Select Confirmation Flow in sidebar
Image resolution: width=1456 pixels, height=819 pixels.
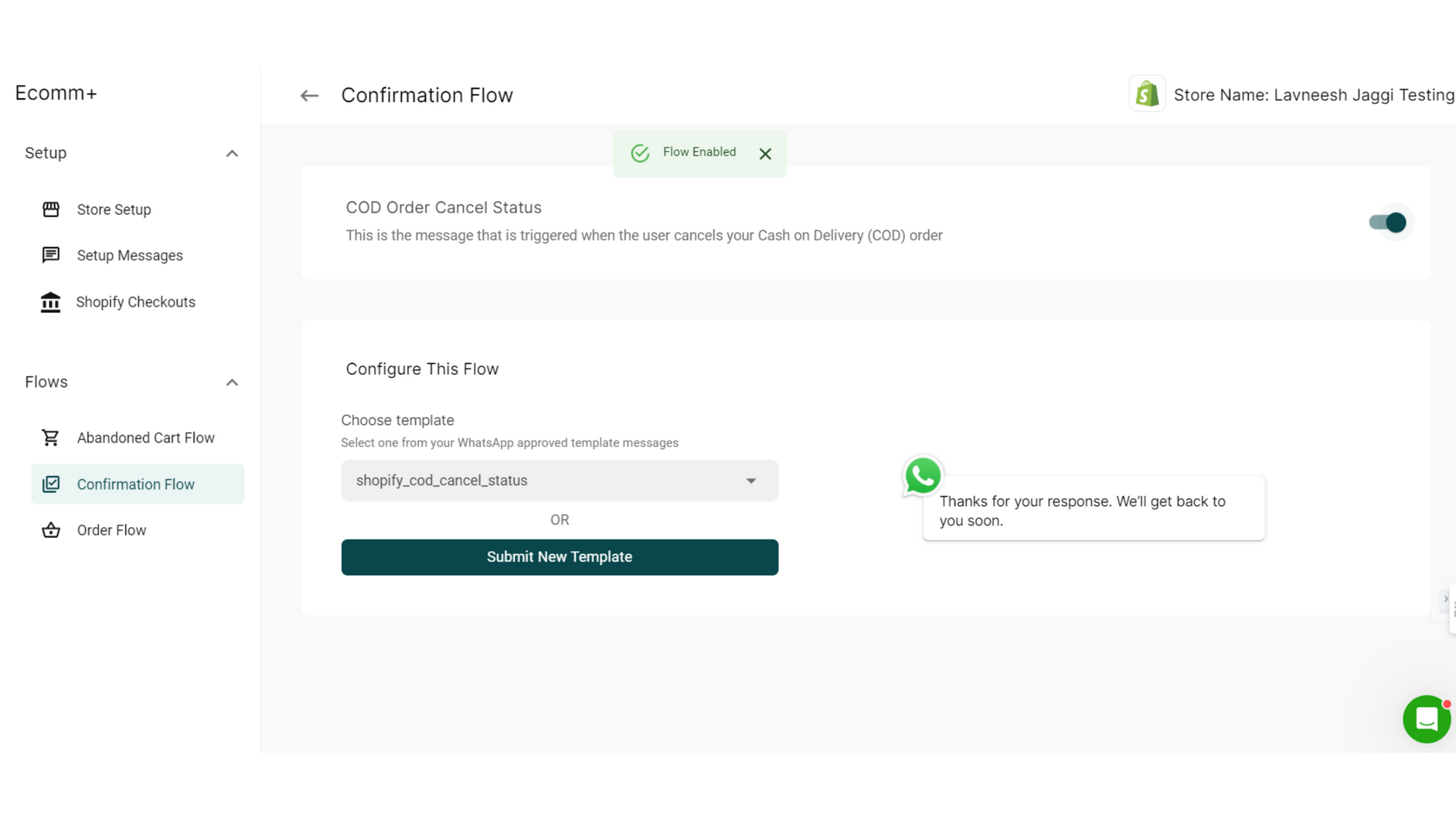[136, 484]
